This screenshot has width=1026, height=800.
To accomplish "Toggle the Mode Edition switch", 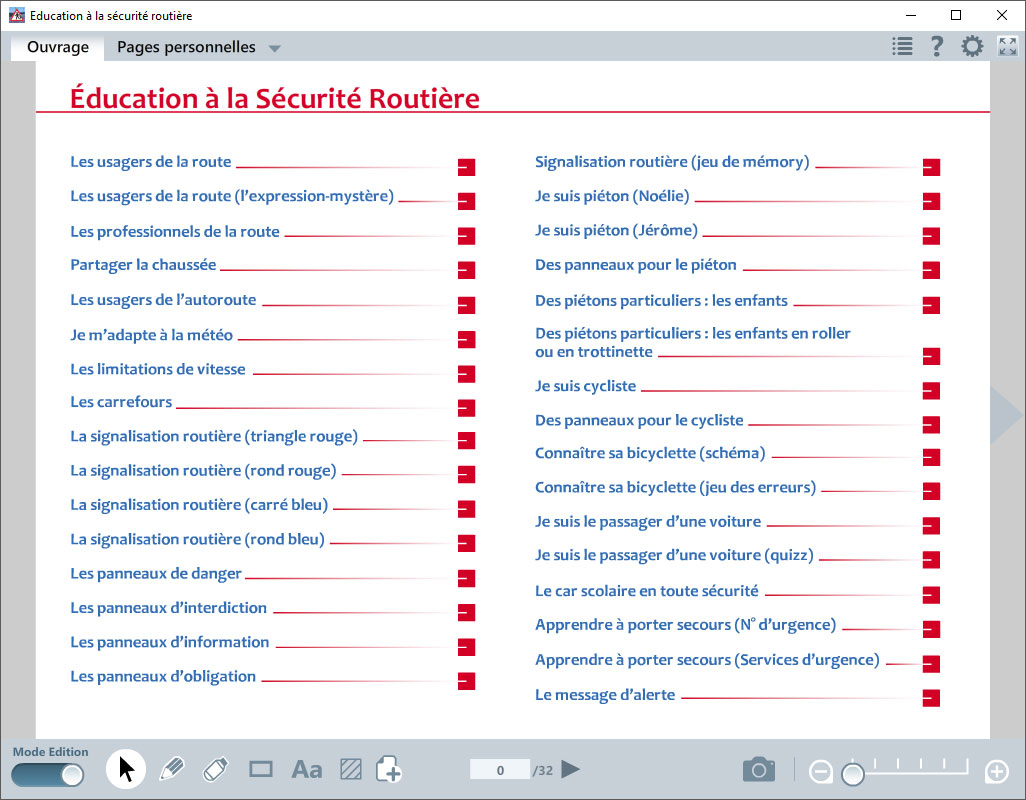I will coord(47,773).
